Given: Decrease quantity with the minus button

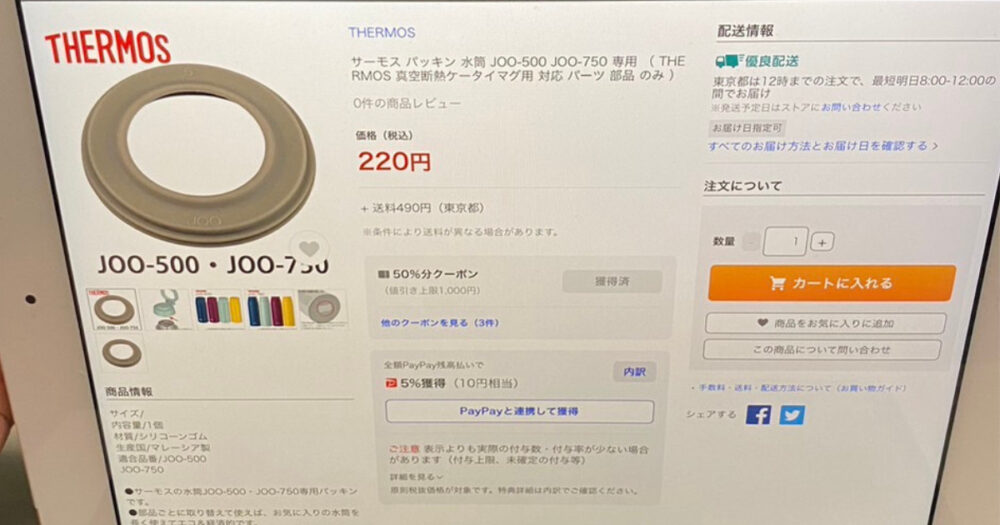Looking at the screenshot, I should click(x=752, y=242).
